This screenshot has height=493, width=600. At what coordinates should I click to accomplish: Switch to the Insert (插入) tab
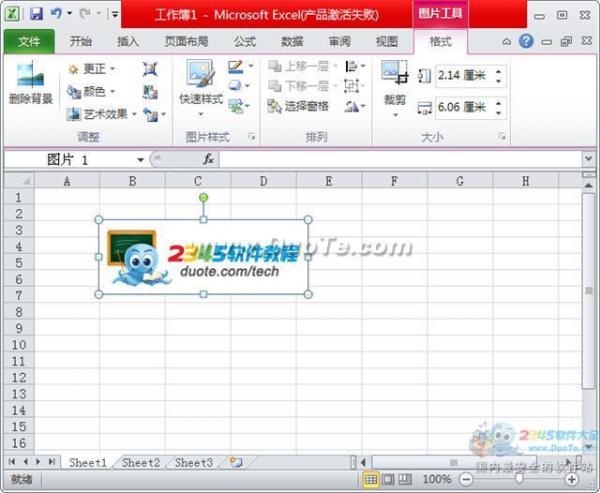click(128, 41)
